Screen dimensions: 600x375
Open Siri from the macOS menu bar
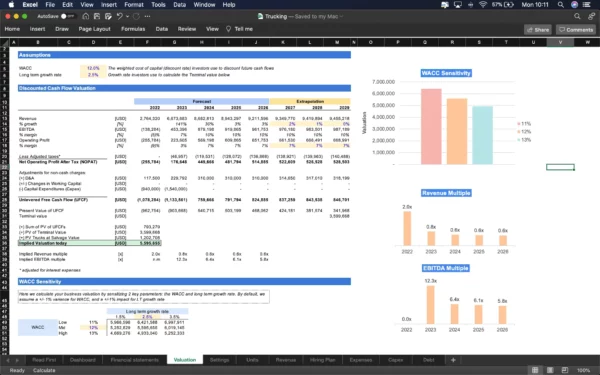tap(574, 5)
